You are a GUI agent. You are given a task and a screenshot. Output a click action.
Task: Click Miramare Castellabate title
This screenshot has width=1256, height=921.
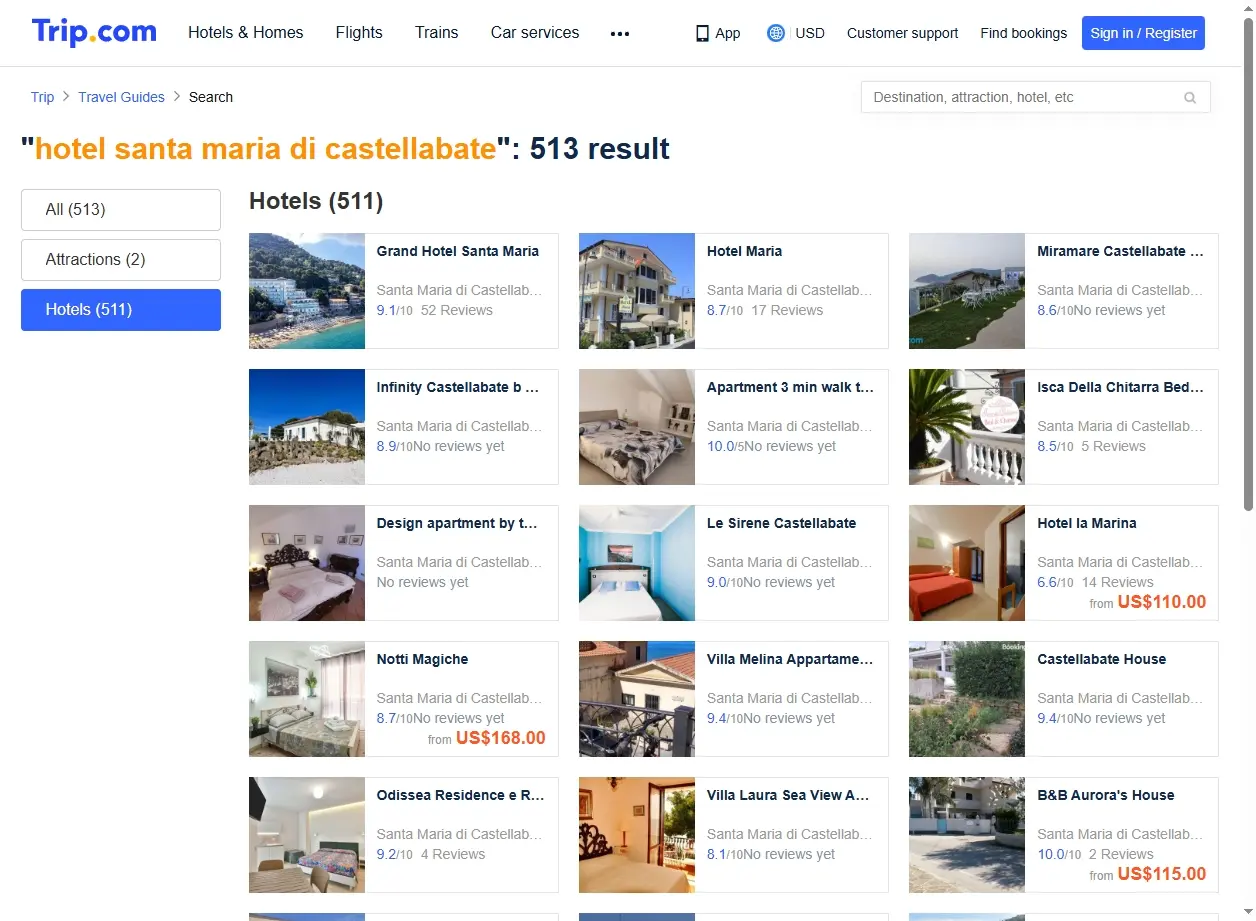(x=1121, y=251)
